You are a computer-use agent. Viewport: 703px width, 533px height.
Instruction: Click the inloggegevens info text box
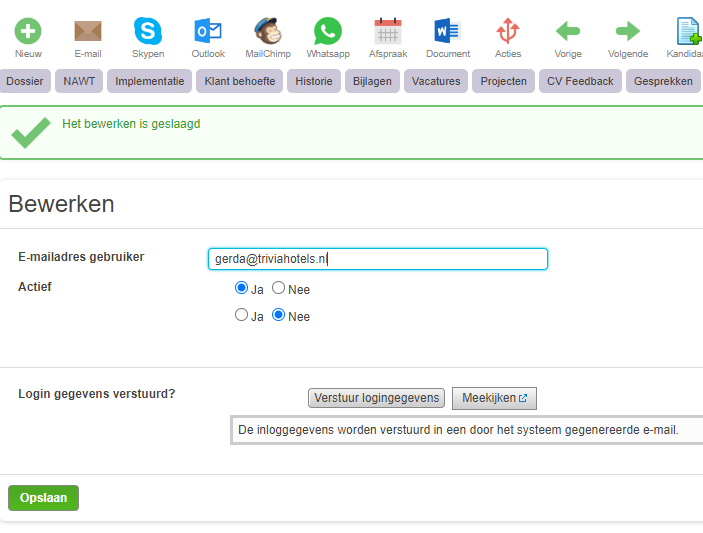466,430
